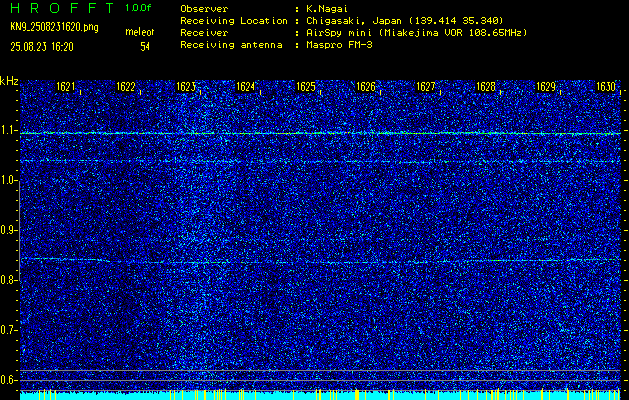Click the 1627 time marker
The width and height of the screenshot is (629, 400).
point(426,86)
